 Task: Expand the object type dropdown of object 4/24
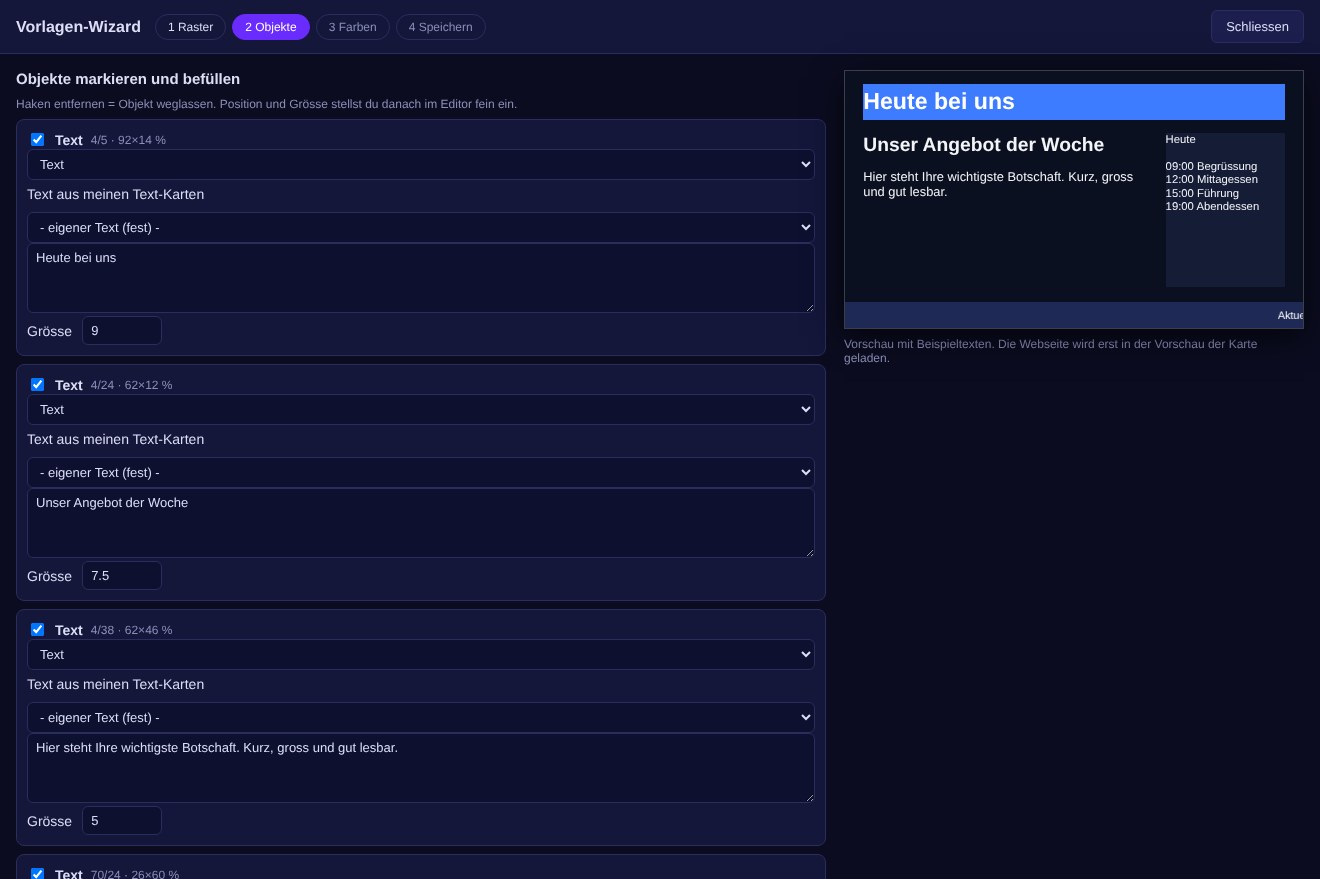click(421, 410)
